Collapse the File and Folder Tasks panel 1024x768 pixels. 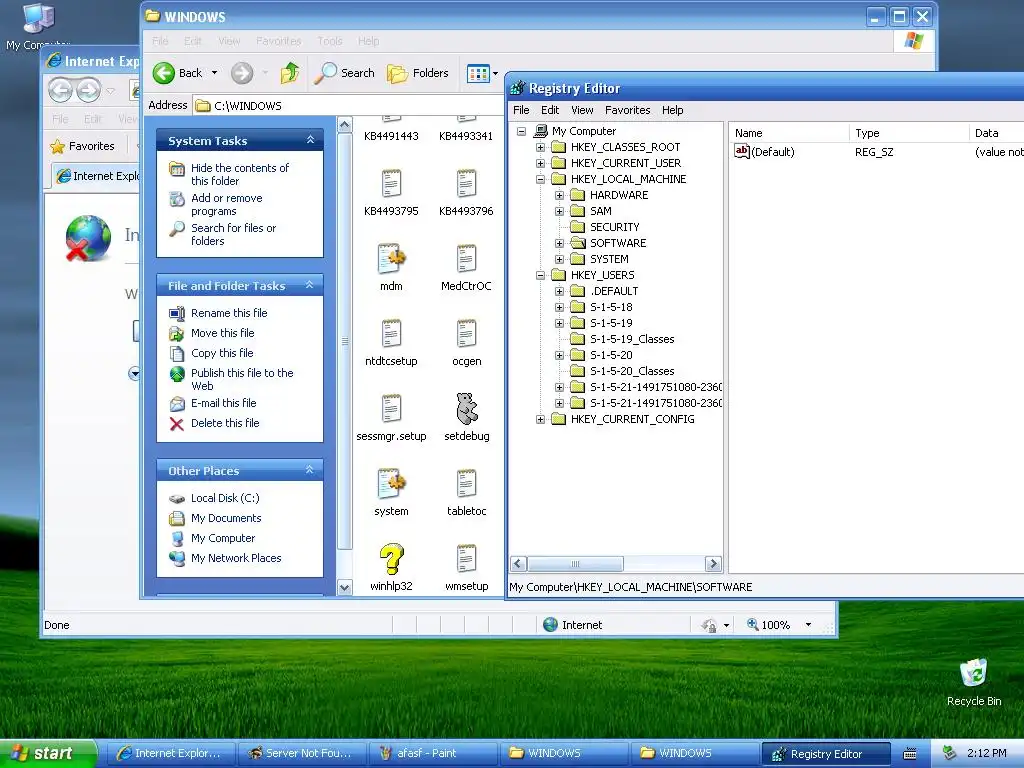click(x=310, y=285)
